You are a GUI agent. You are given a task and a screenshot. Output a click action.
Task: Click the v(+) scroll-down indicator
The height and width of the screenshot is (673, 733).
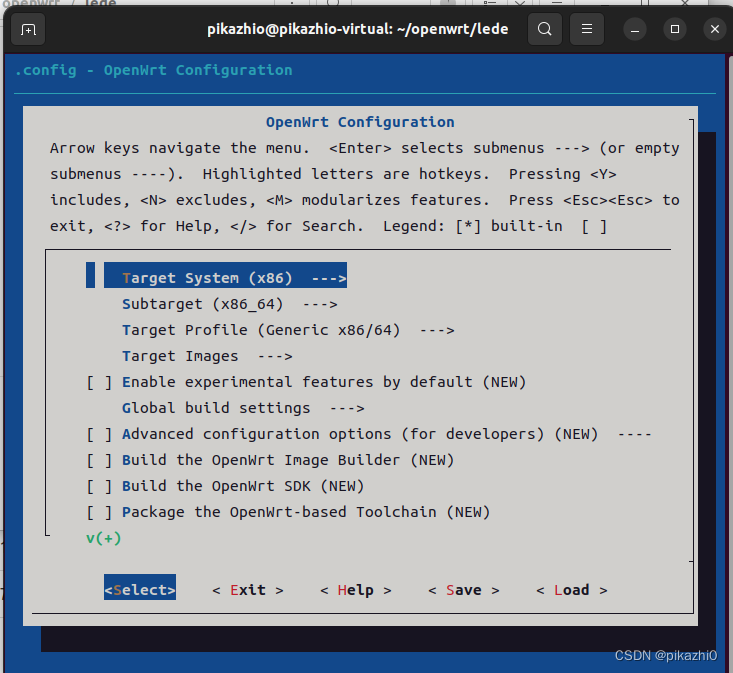104,538
